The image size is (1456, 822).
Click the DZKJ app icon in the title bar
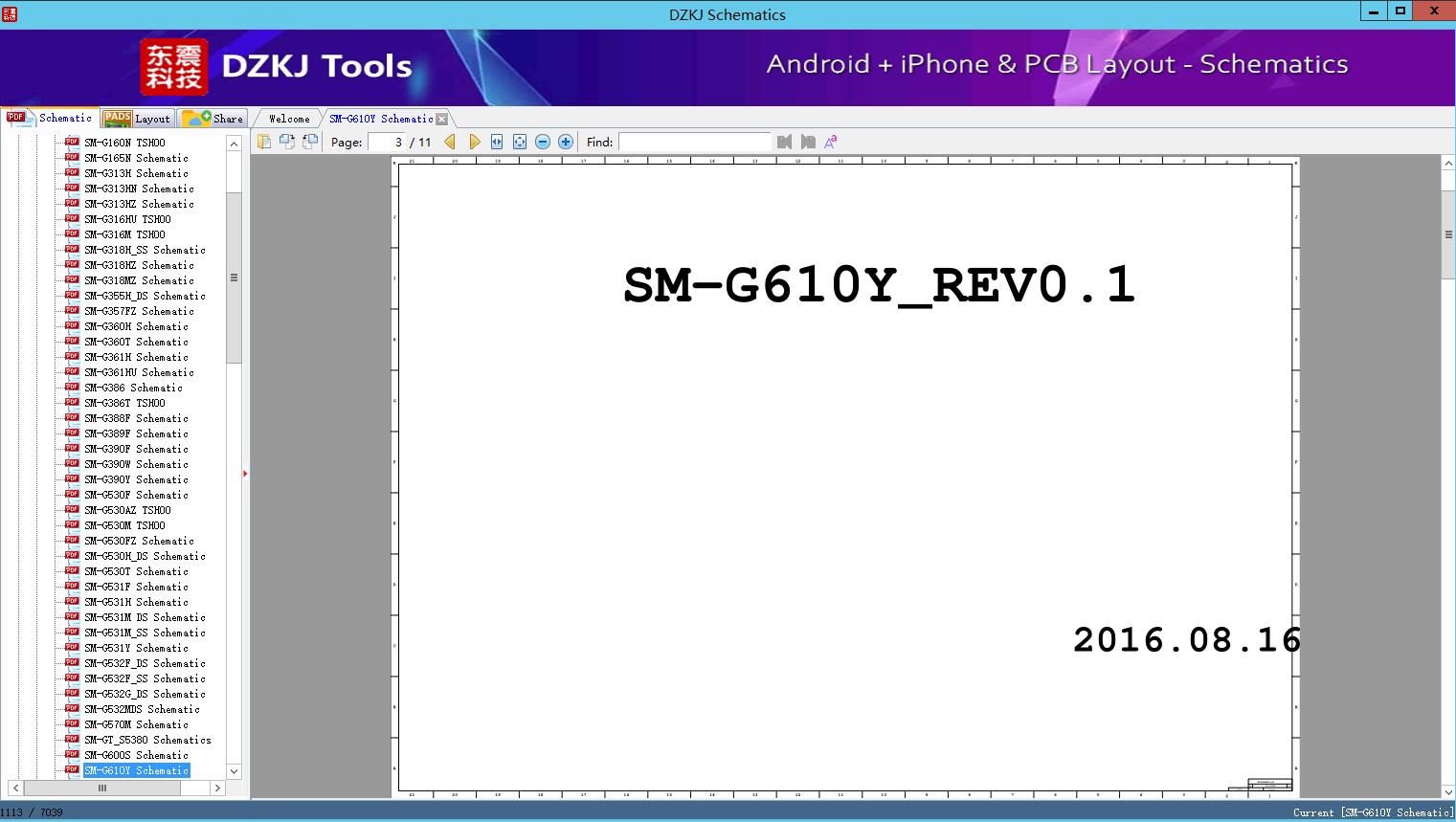[10, 13]
